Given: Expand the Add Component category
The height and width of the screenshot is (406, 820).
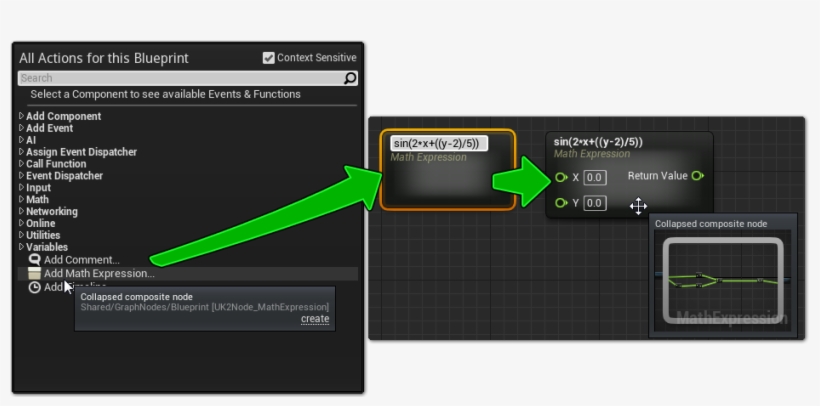Looking at the screenshot, I should (21, 116).
